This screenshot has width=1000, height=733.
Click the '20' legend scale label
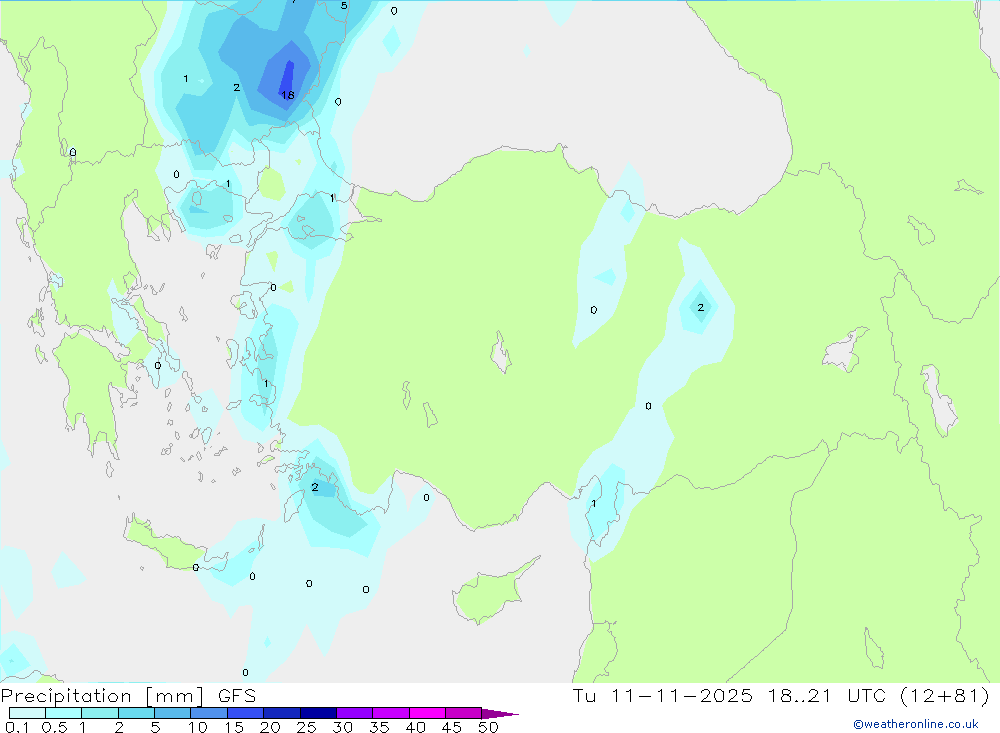[270, 727]
